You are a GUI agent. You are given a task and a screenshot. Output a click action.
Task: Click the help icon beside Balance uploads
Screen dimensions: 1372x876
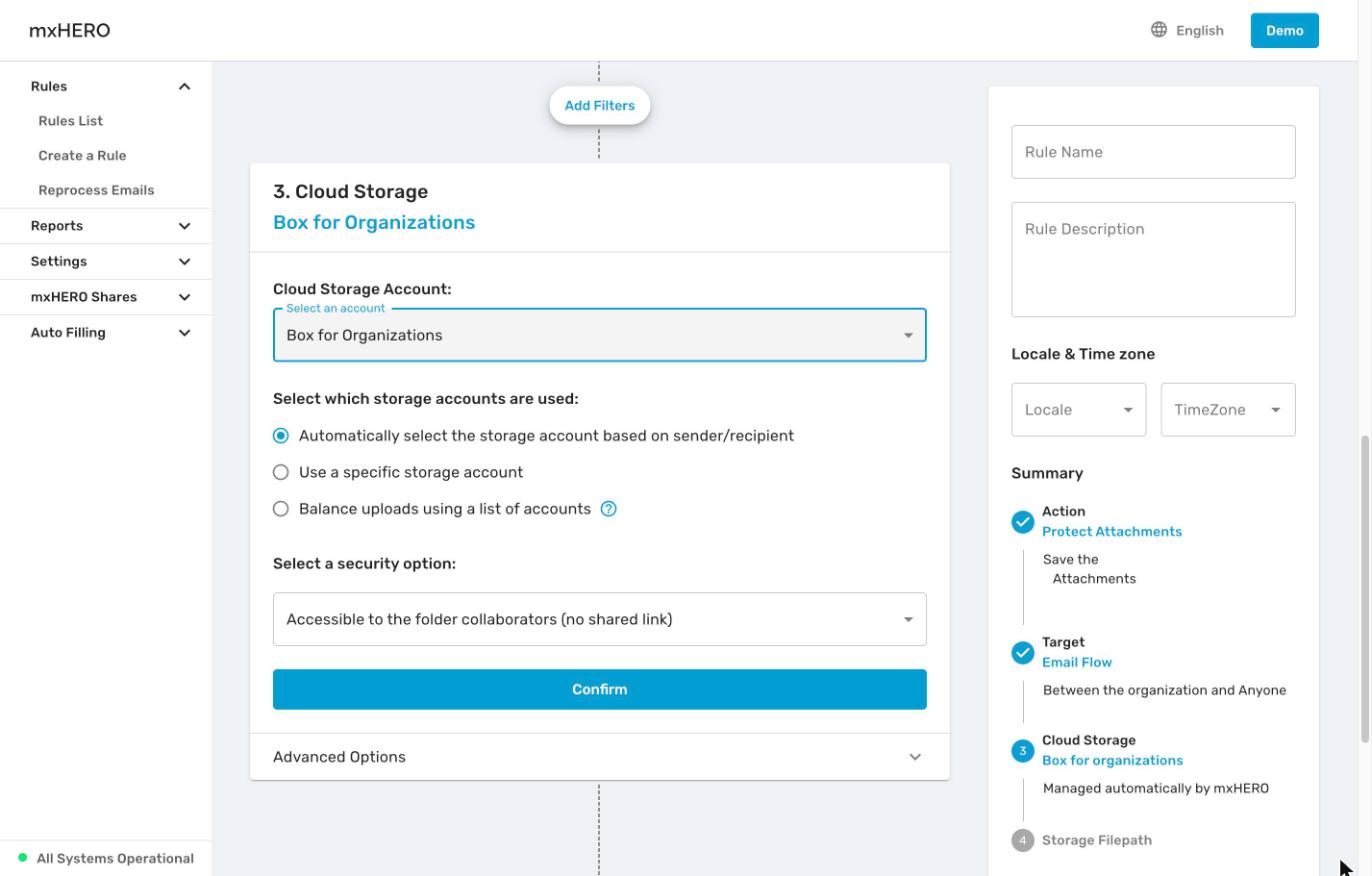pyautogui.click(x=608, y=509)
